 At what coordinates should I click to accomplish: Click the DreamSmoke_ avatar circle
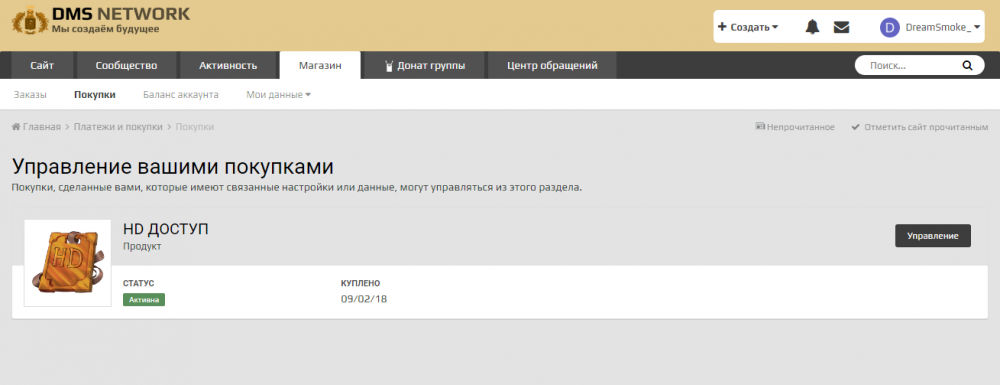(890, 27)
